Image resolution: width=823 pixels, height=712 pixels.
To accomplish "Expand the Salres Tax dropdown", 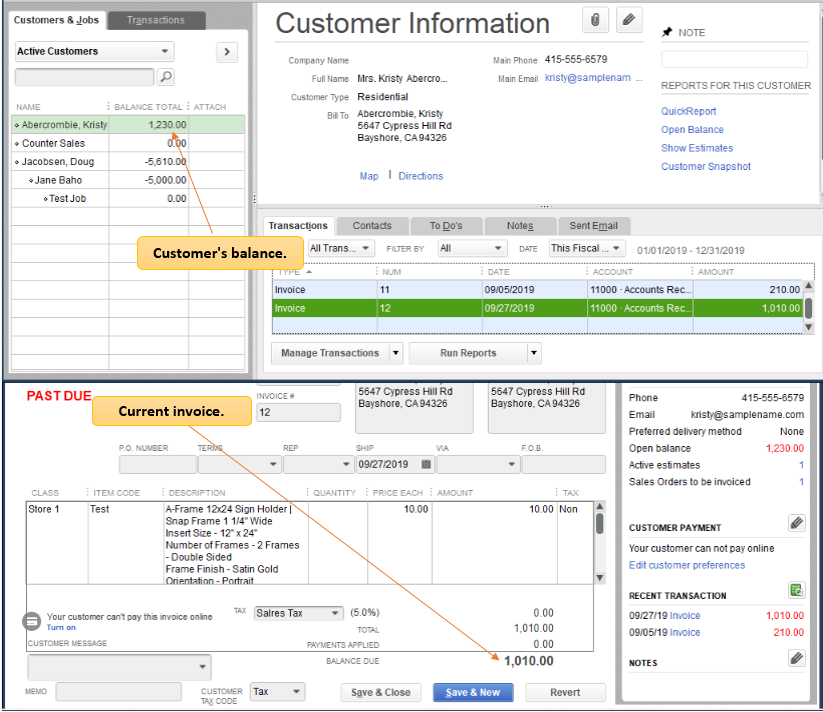I will (x=298, y=613).
